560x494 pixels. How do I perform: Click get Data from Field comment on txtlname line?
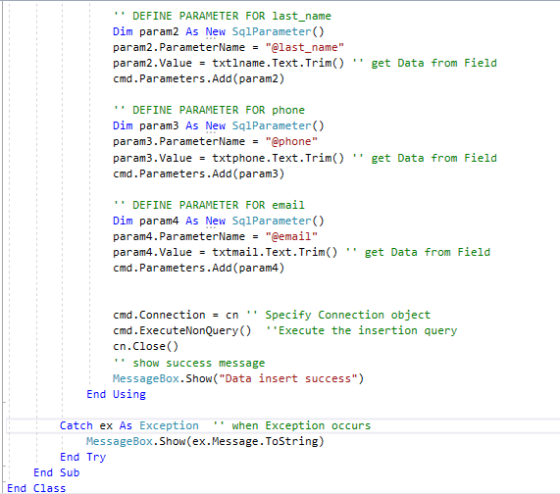(x=425, y=63)
